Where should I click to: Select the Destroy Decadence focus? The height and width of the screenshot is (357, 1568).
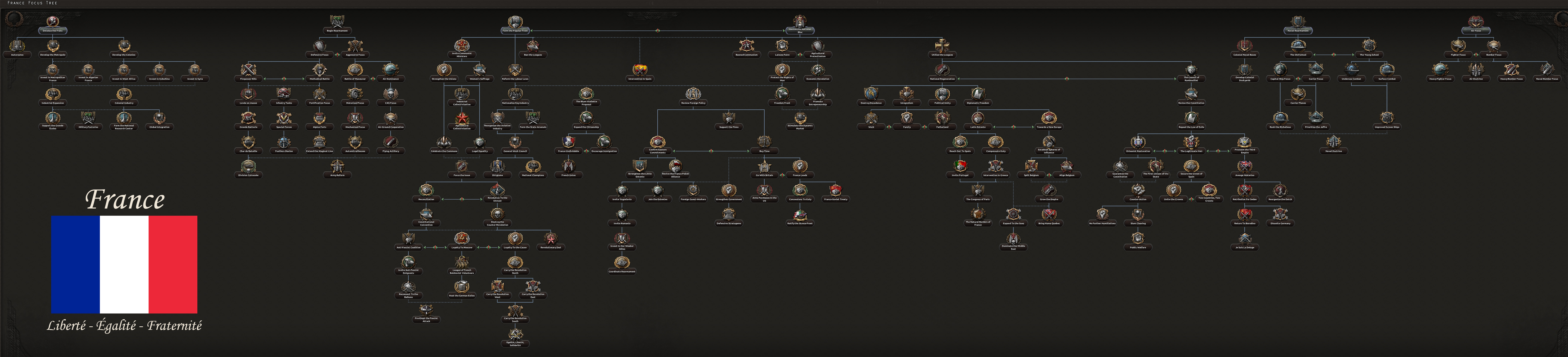[x=871, y=97]
